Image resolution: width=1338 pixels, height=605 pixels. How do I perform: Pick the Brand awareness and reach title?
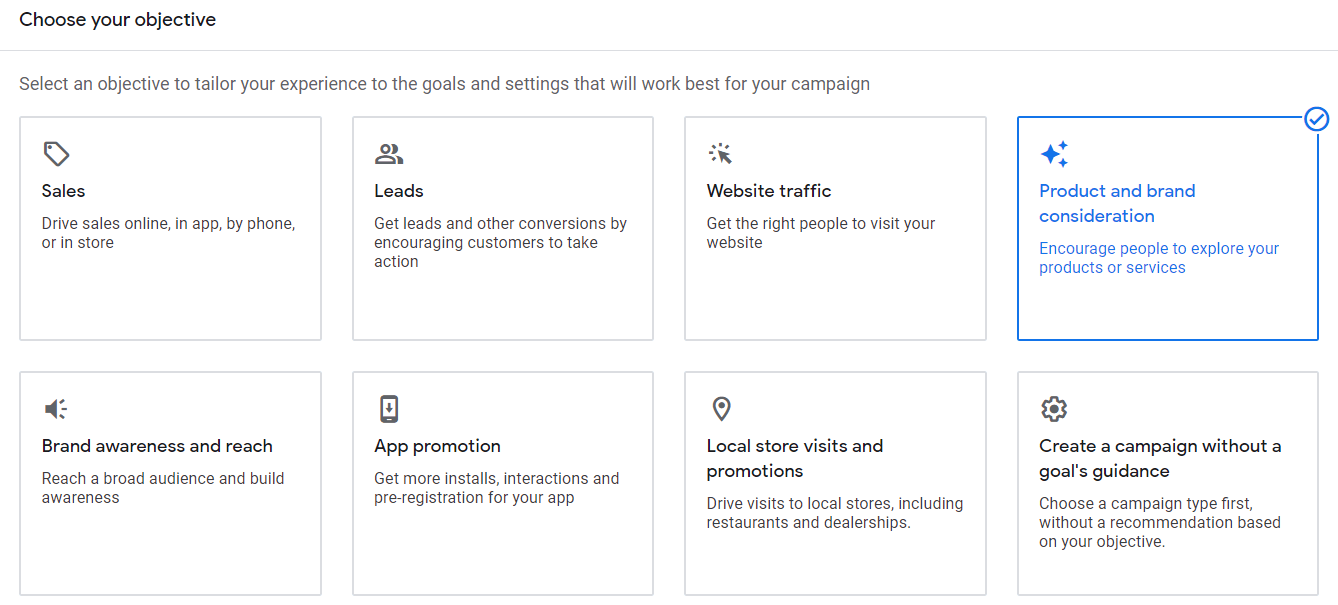click(157, 446)
